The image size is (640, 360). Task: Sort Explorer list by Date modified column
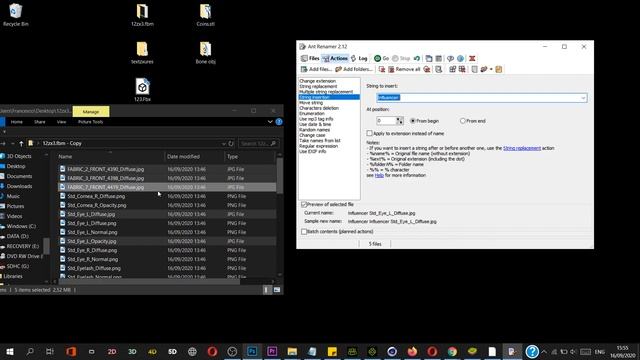coord(183,156)
